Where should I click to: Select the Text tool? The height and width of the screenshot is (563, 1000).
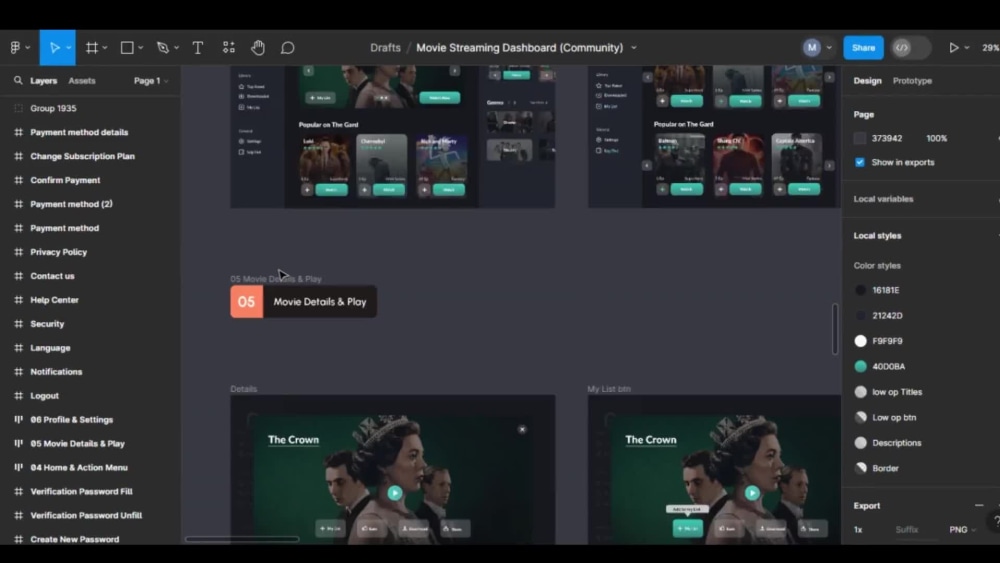(x=198, y=47)
